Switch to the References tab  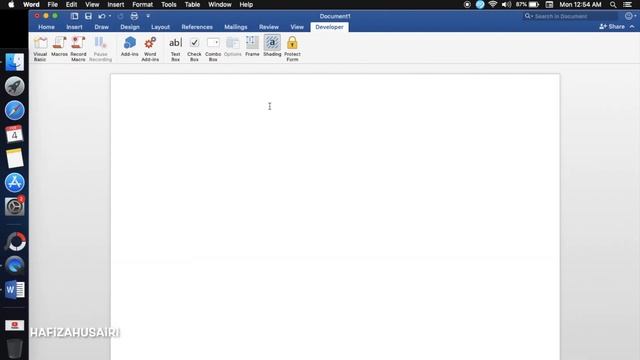pos(197,27)
